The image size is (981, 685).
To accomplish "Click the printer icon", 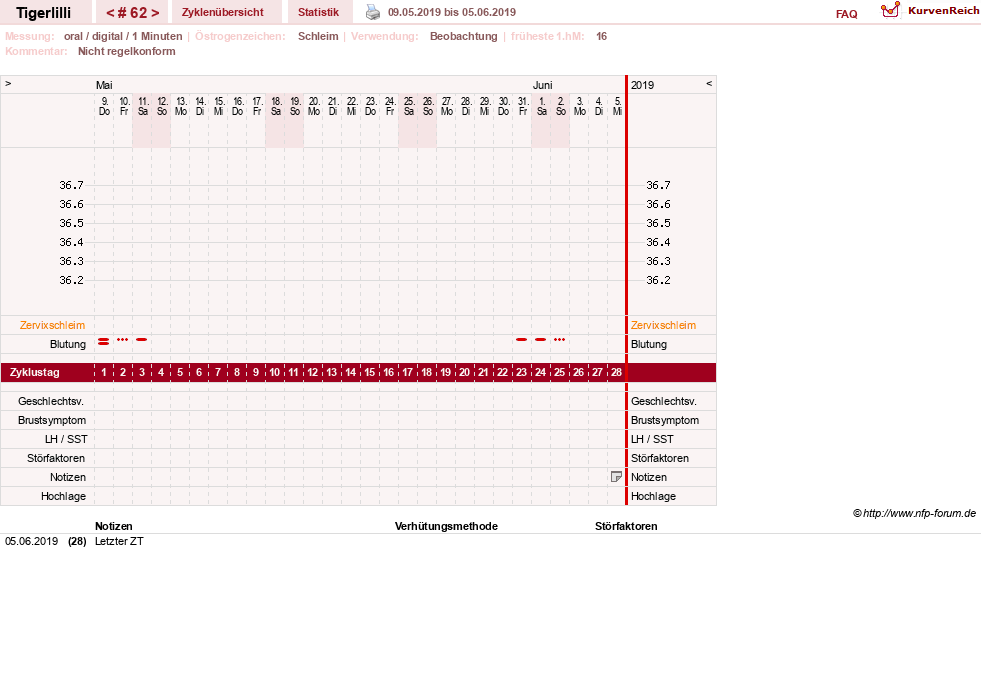I will tap(373, 12).
